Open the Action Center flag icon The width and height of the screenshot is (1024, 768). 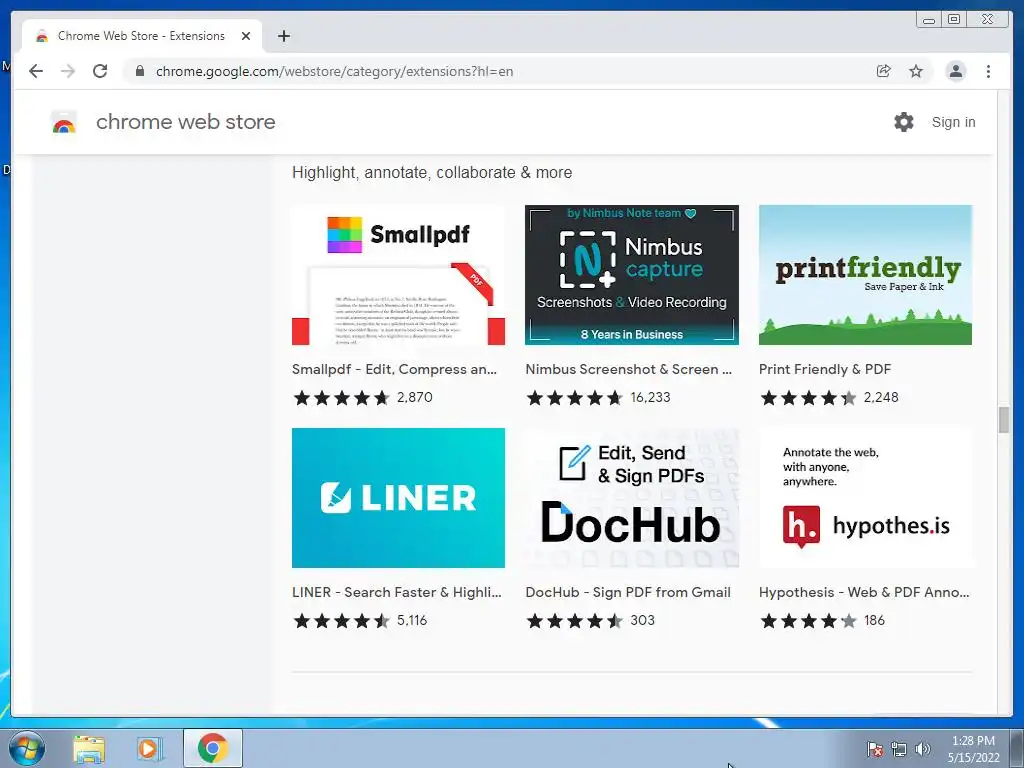click(x=874, y=749)
